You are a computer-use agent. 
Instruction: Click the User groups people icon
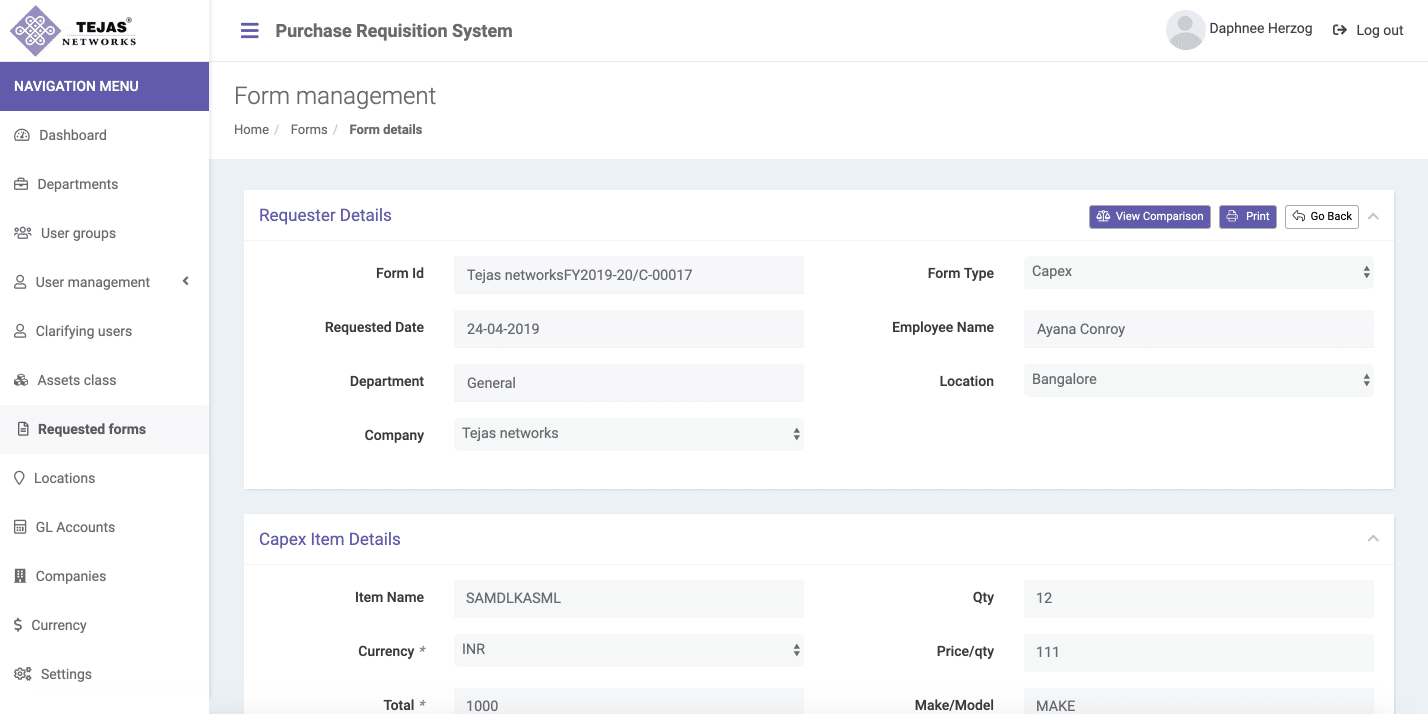(x=23, y=233)
